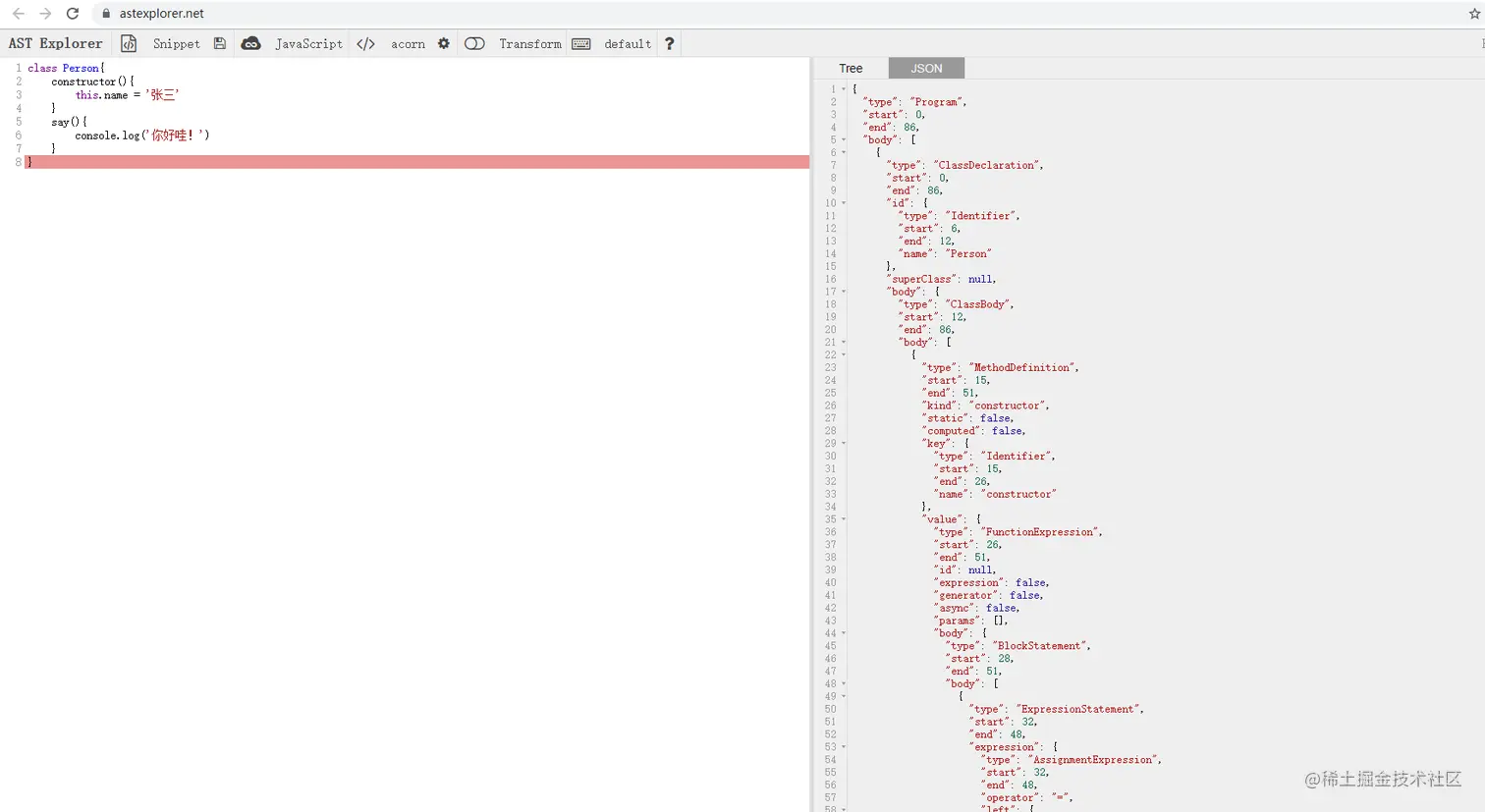Click the cloud icon beside JavaScript
1485x812 pixels.
pyautogui.click(x=251, y=43)
